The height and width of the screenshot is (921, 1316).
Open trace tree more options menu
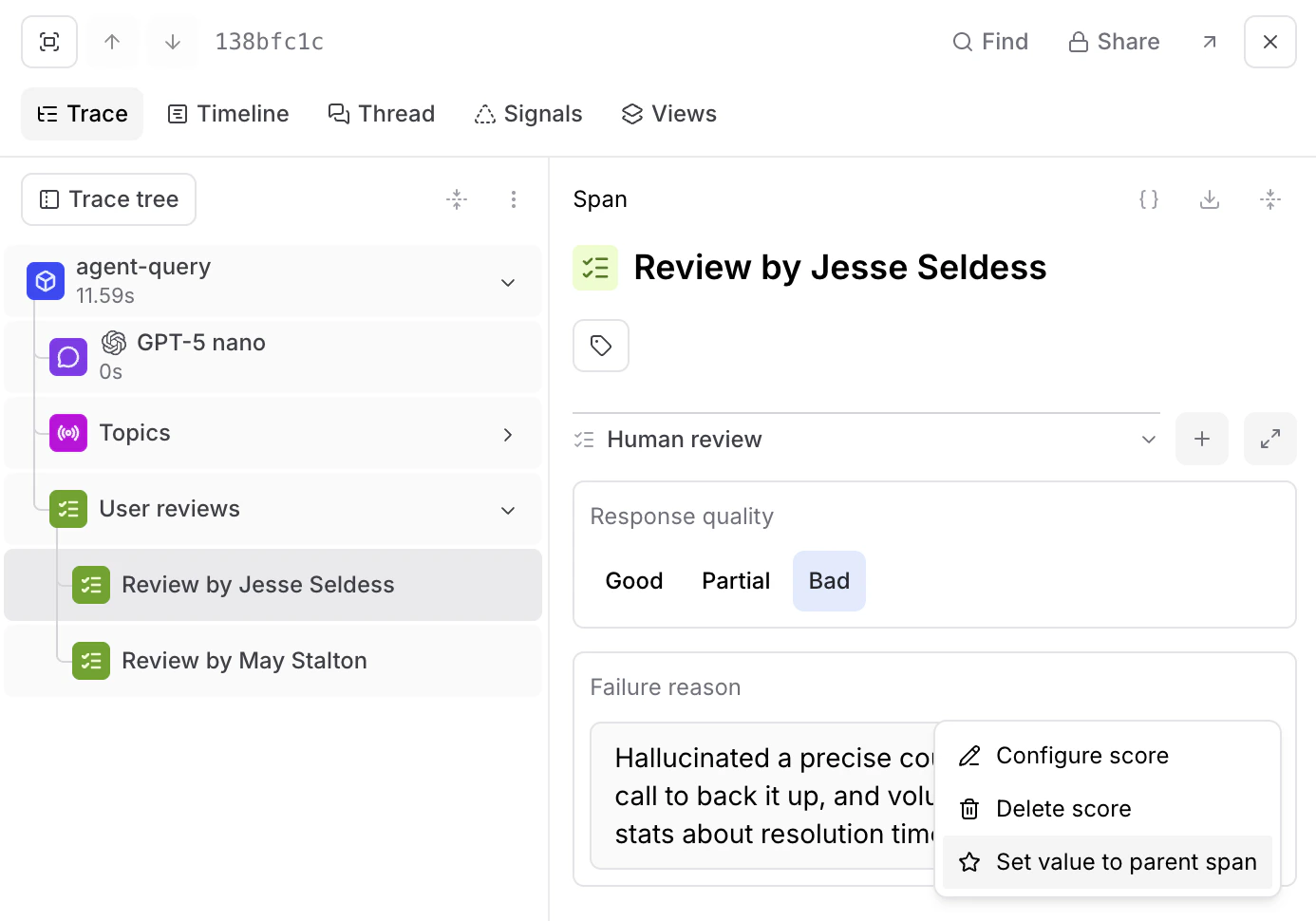(x=514, y=199)
